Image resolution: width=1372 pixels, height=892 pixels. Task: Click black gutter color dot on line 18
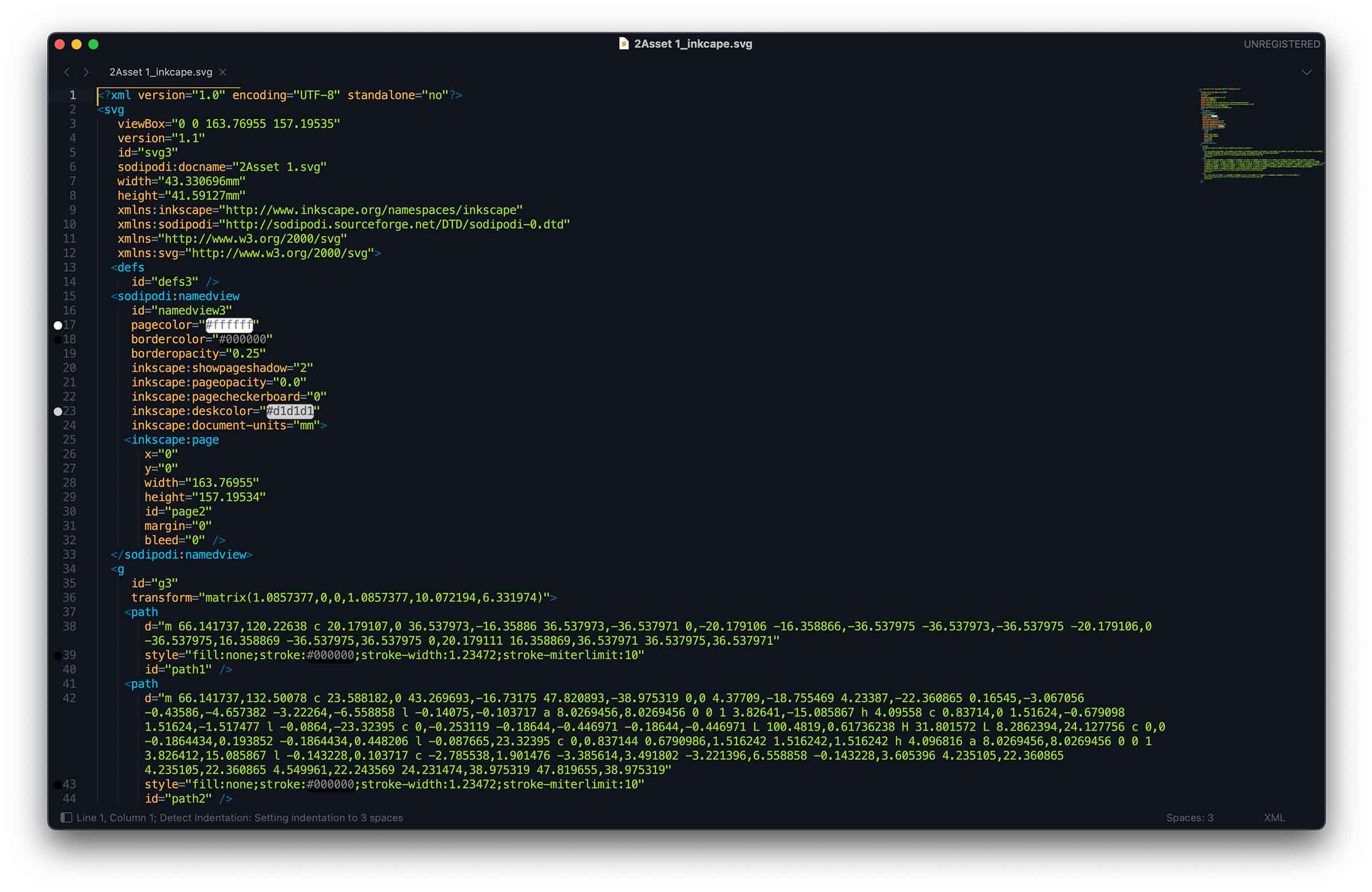tap(58, 340)
